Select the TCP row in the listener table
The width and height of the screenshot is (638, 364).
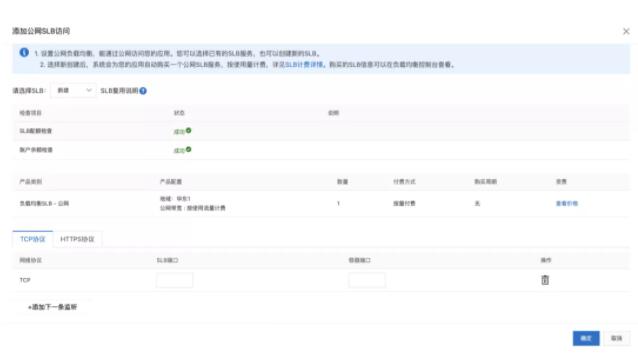point(321,280)
